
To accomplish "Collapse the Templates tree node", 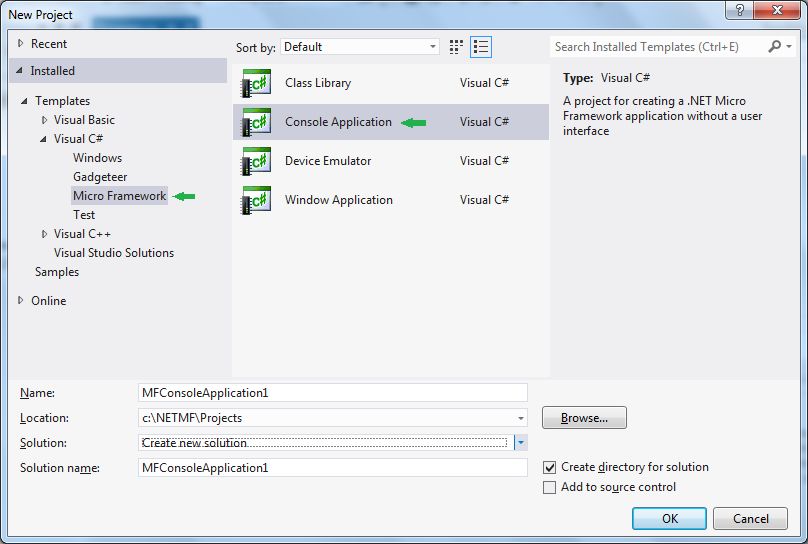I will (x=24, y=101).
